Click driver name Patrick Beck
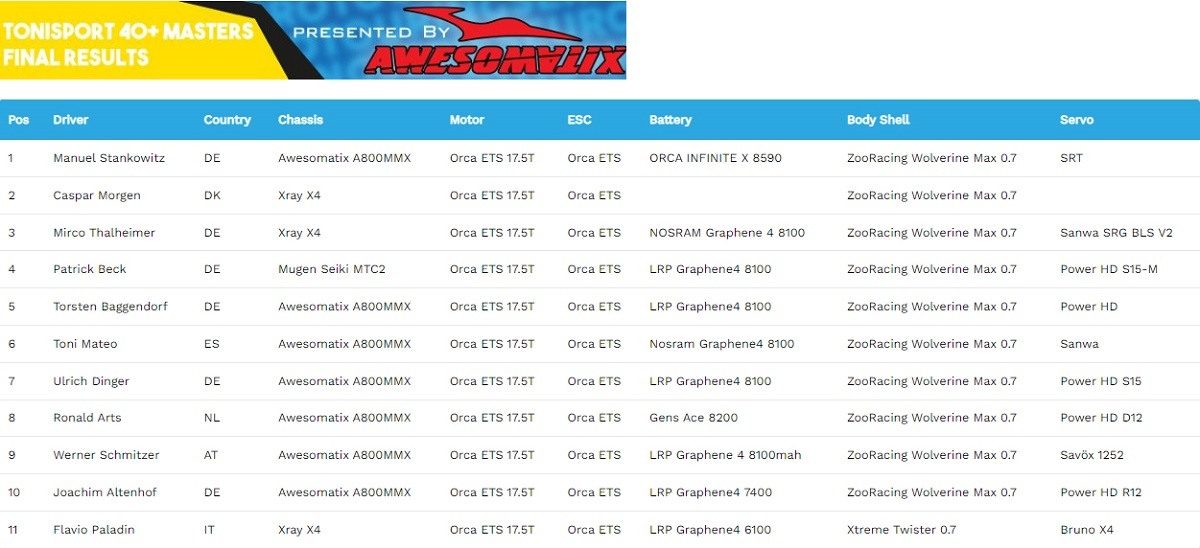The width and height of the screenshot is (1200, 548). [x=90, y=269]
